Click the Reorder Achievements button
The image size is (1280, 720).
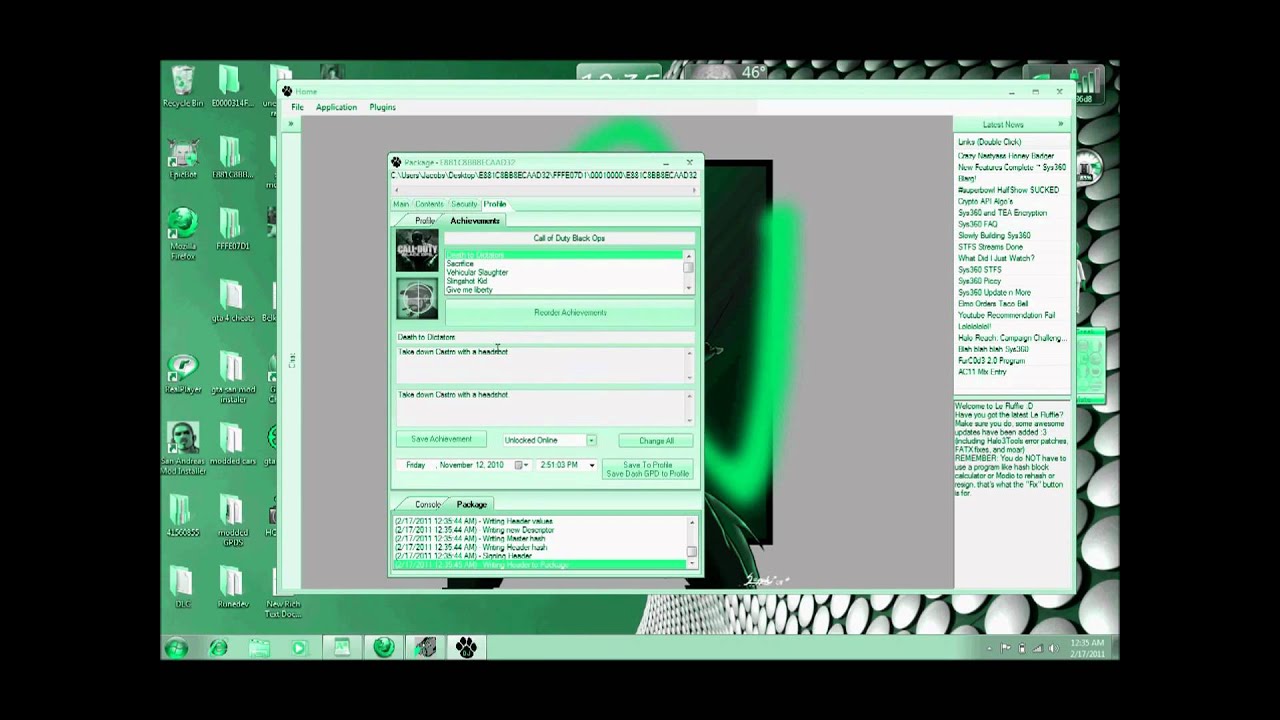click(x=570, y=312)
